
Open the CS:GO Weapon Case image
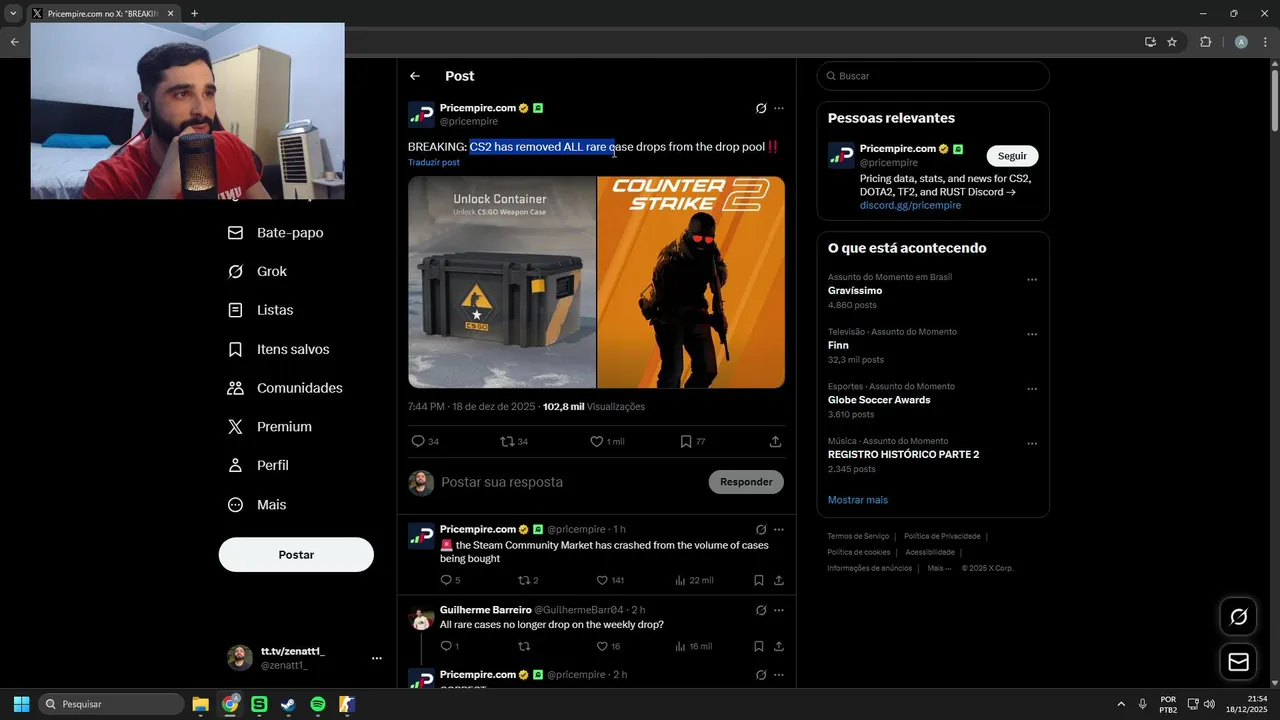502,282
